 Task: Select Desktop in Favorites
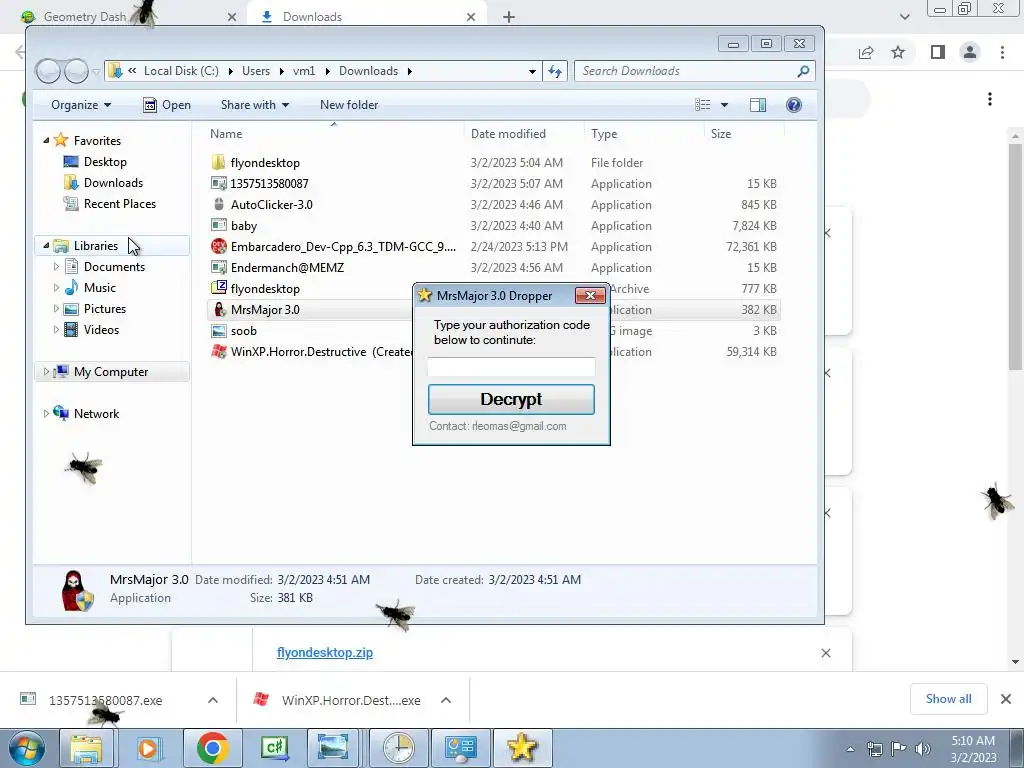coord(104,162)
